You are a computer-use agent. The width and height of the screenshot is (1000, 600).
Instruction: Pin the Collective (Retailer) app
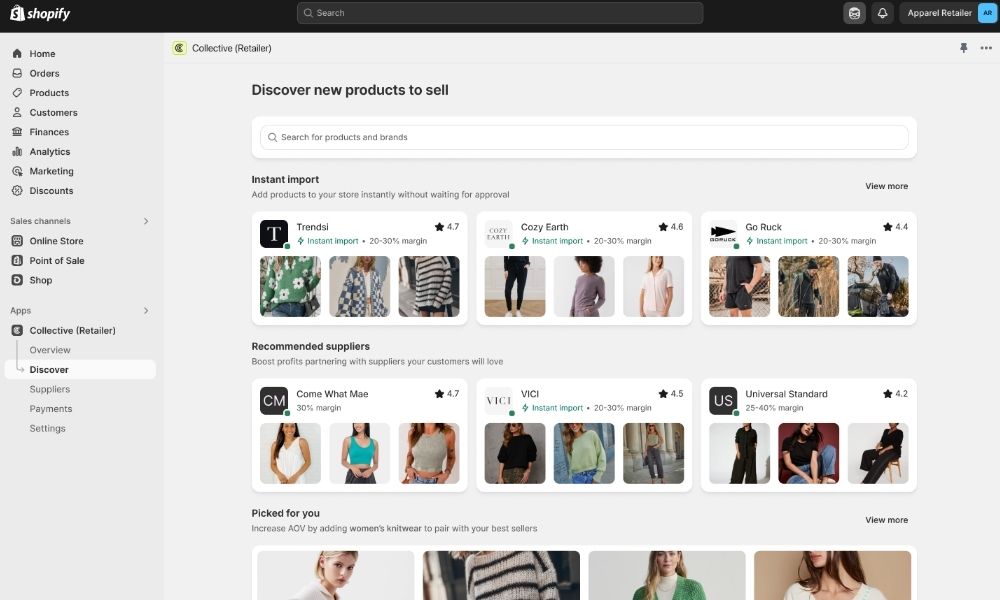(x=964, y=47)
